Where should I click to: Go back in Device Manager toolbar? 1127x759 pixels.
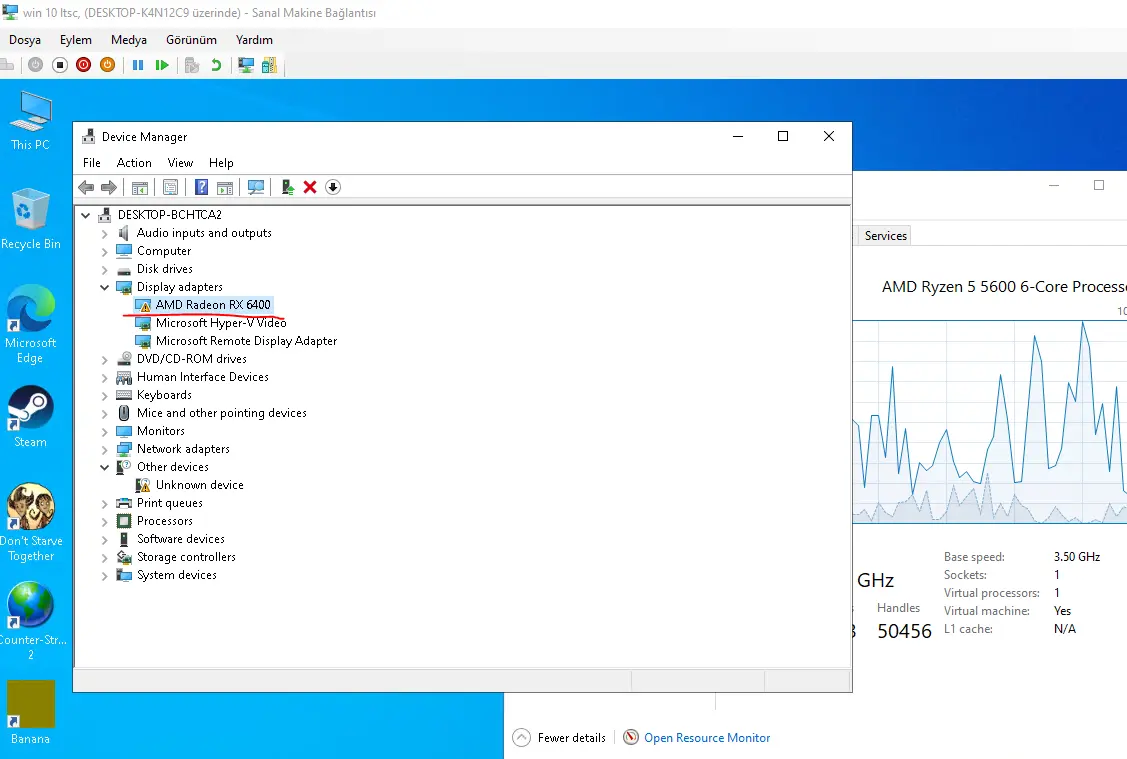(x=86, y=188)
